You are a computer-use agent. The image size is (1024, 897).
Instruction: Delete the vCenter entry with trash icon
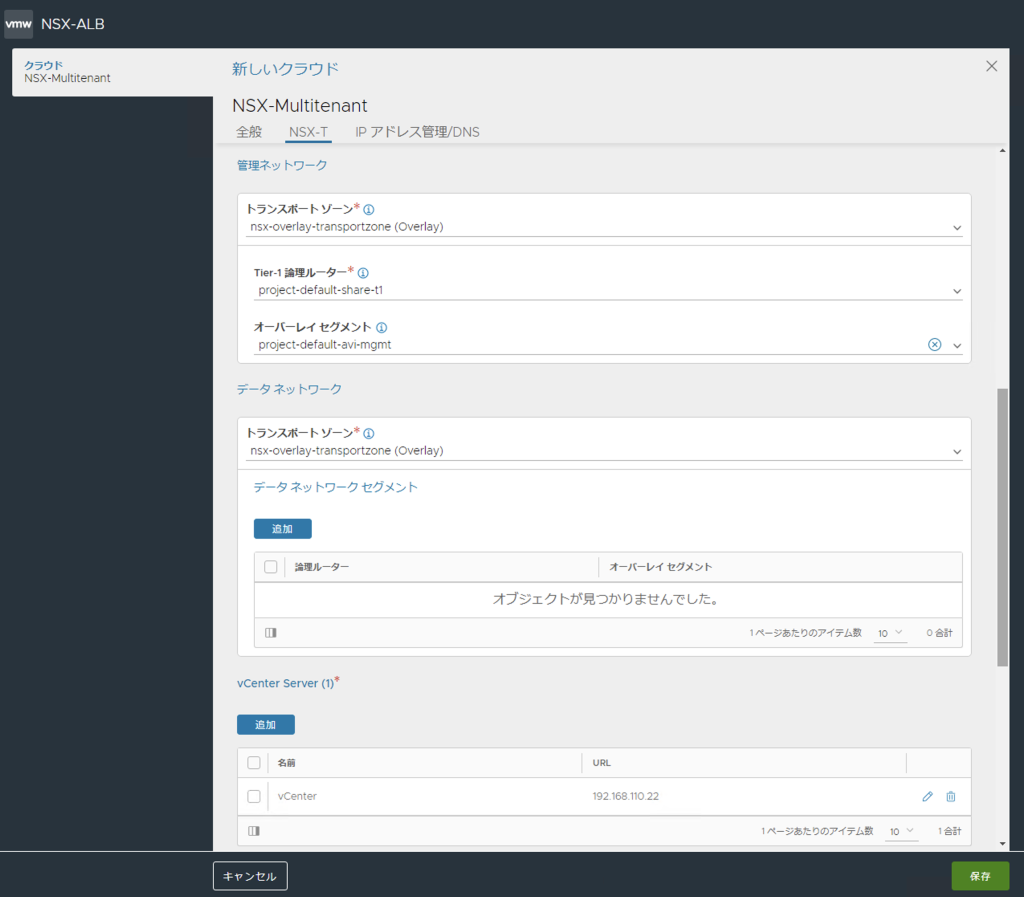[951, 796]
